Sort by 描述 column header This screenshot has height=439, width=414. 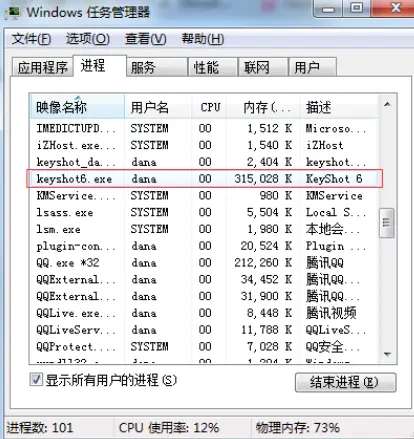(339, 107)
